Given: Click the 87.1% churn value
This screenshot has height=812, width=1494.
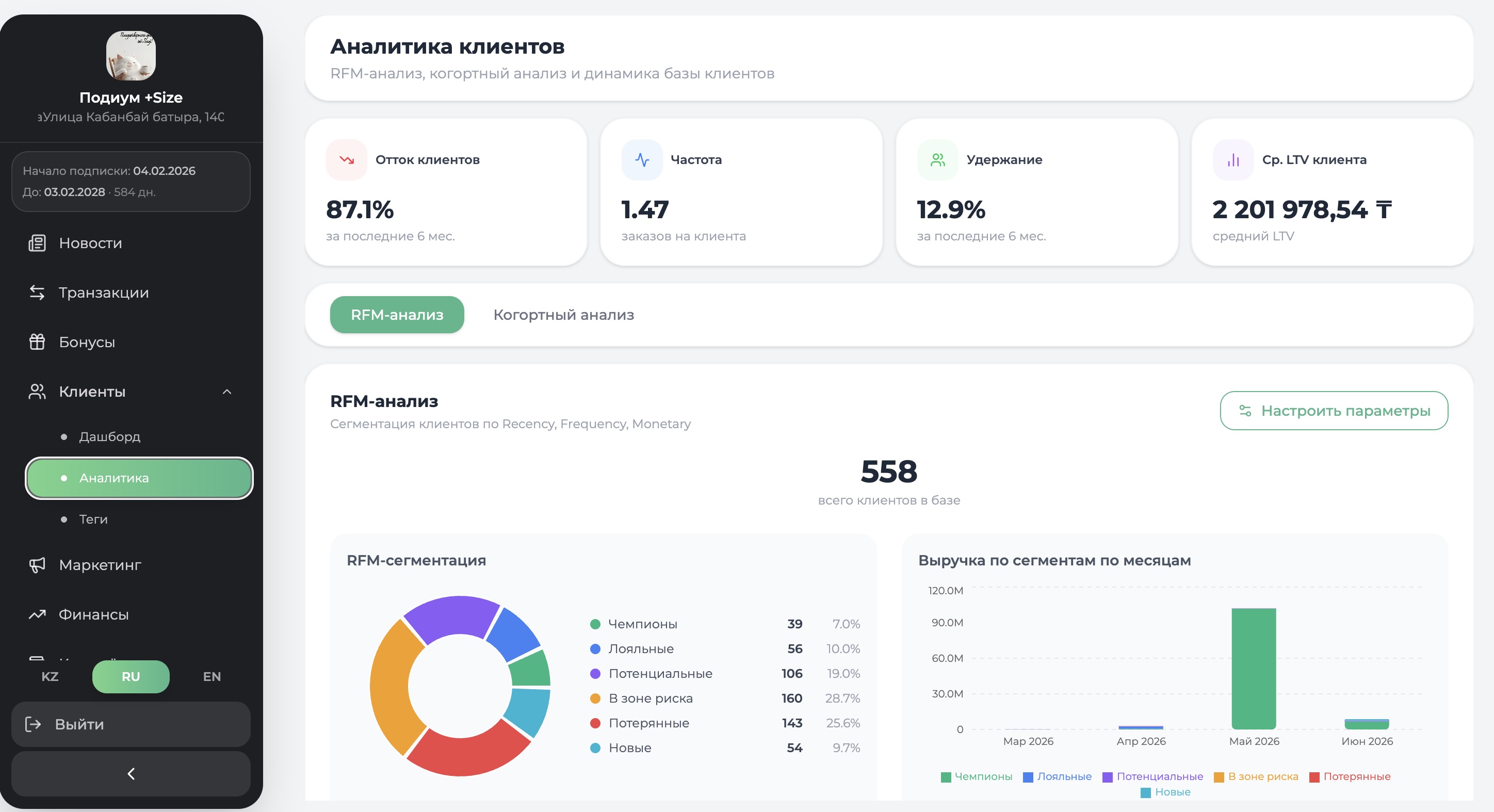Looking at the screenshot, I should click(x=360, y=209).
